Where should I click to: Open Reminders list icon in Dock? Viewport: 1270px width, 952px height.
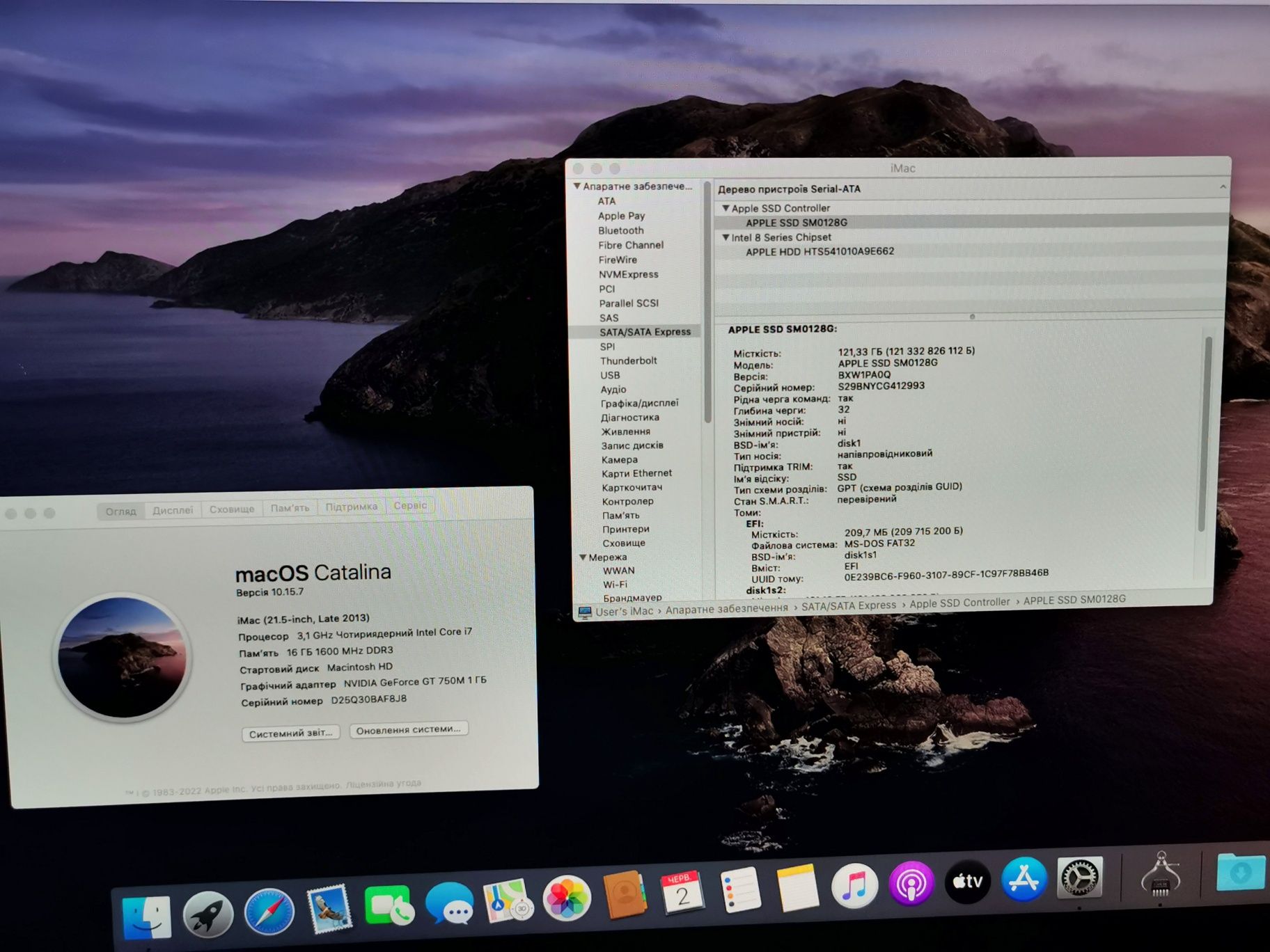click(x=740, y=890)
